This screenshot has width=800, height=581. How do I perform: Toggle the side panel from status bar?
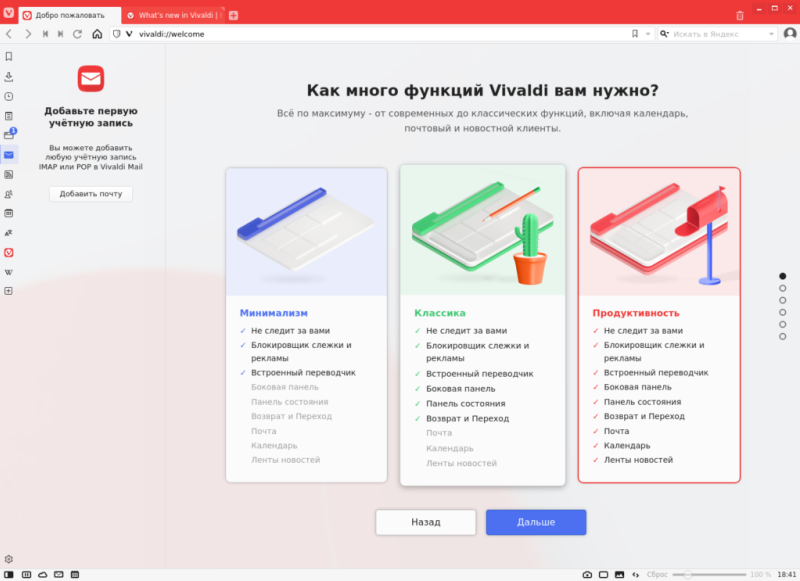pyautogui.click(x=9, y=574)
